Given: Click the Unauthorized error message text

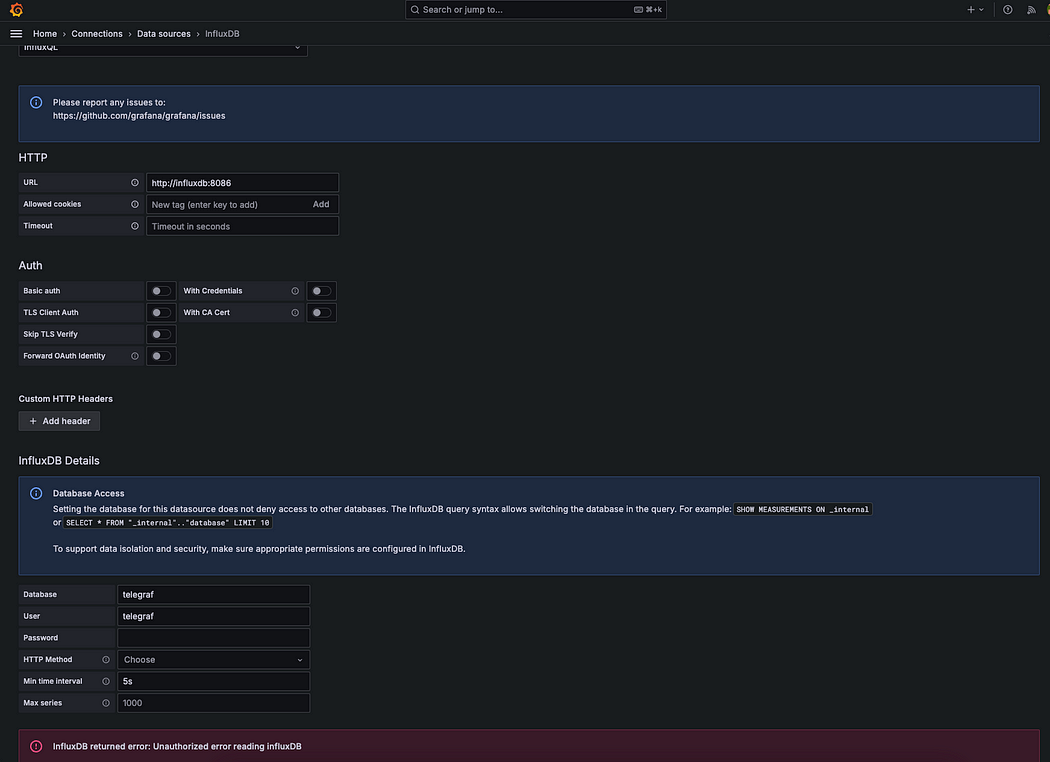Looking at the screenshot, I should pyautogui.click(x=177, y=747).
